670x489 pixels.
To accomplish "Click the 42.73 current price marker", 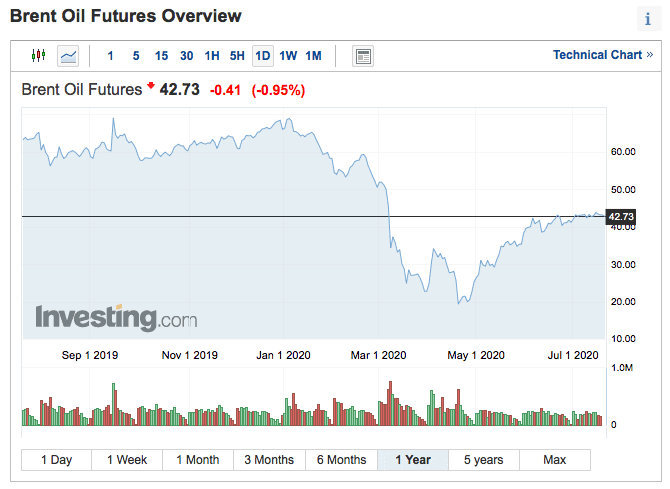I will 621,217.
